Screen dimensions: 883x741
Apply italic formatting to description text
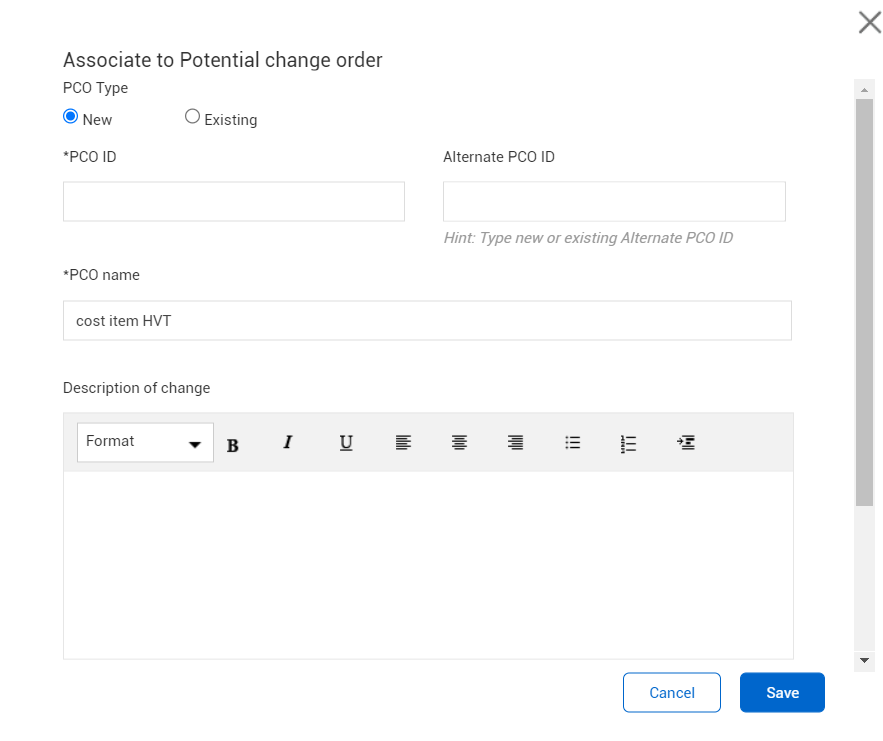click(288, 443)
